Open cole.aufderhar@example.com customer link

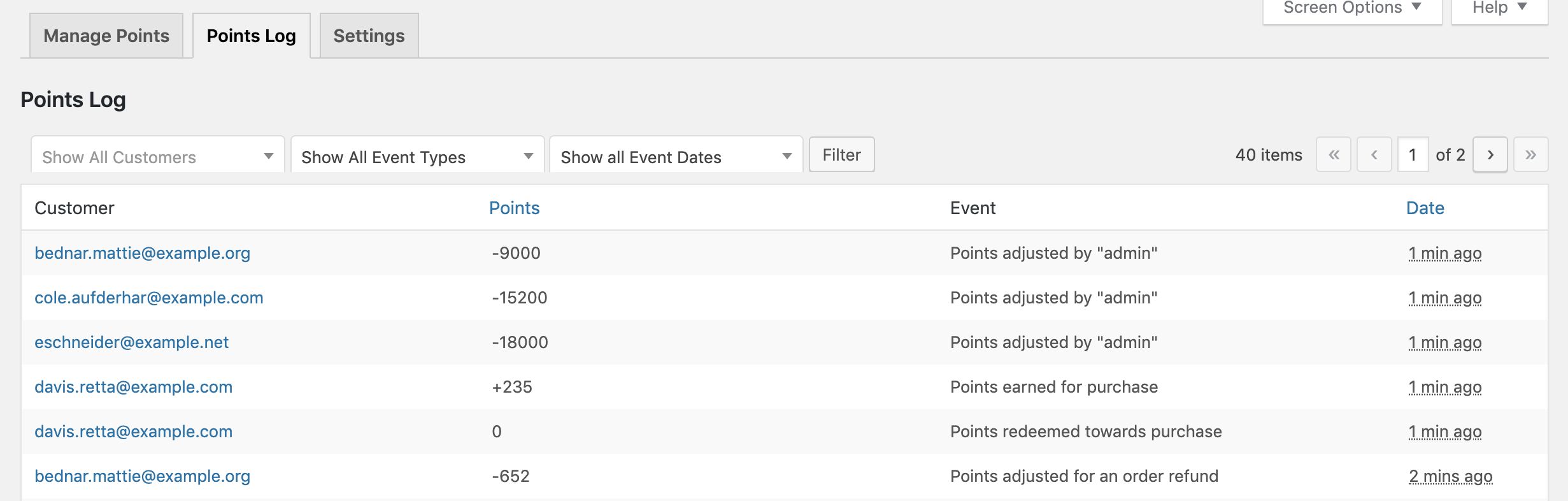click(148, 298)
